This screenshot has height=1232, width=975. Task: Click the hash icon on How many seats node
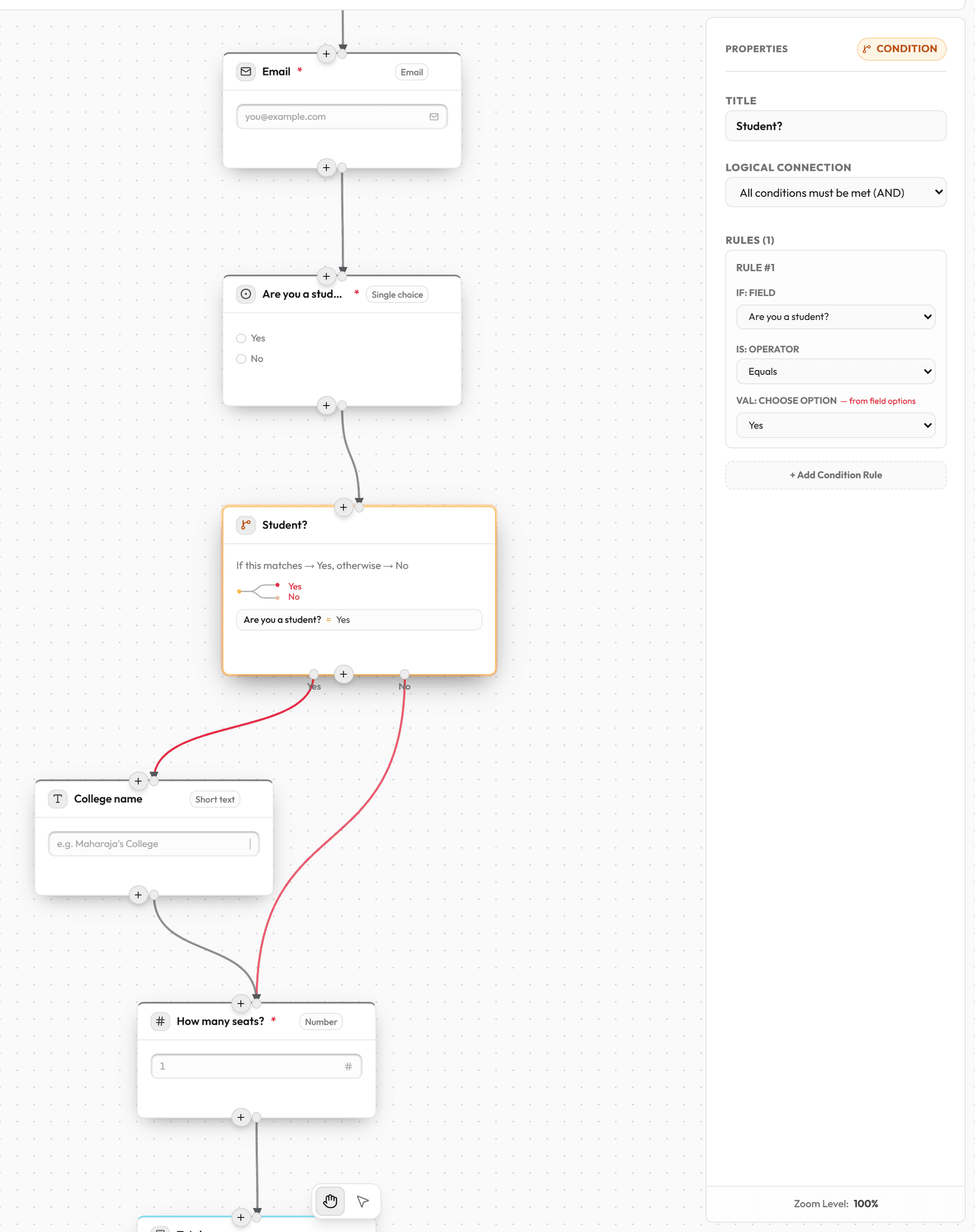tap(160, 1021)
